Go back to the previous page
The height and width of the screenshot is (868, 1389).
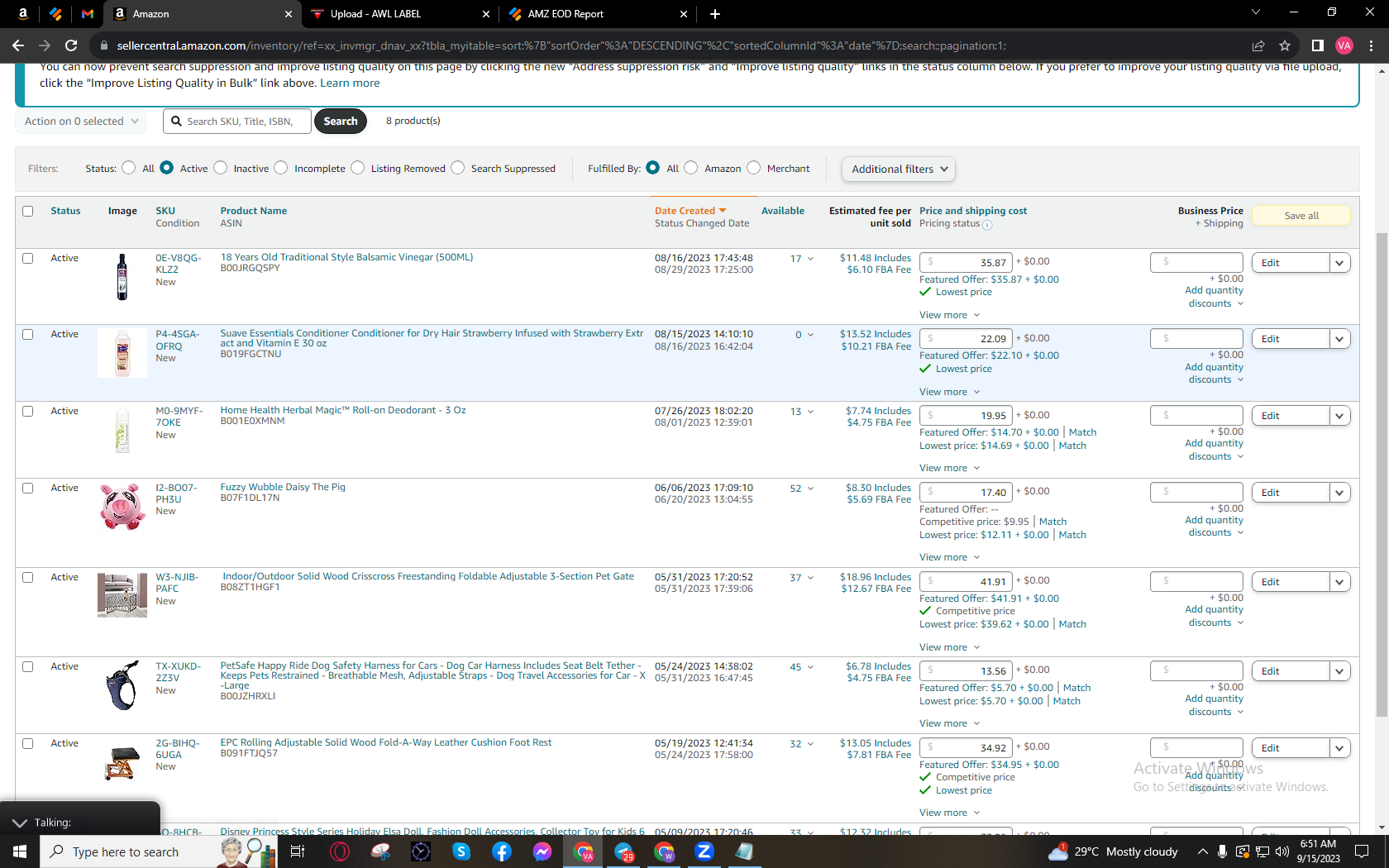pyautogui.click(x=18, y=45)
